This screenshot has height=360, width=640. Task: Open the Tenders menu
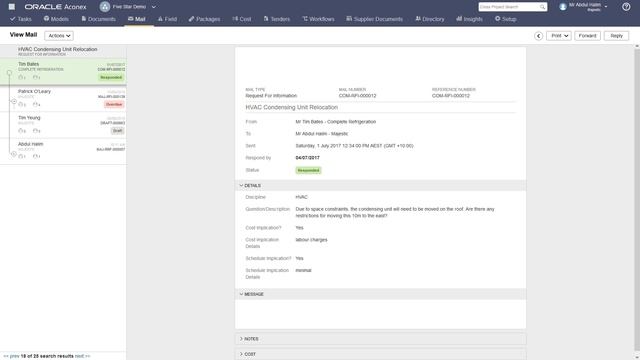click(277, 19)
